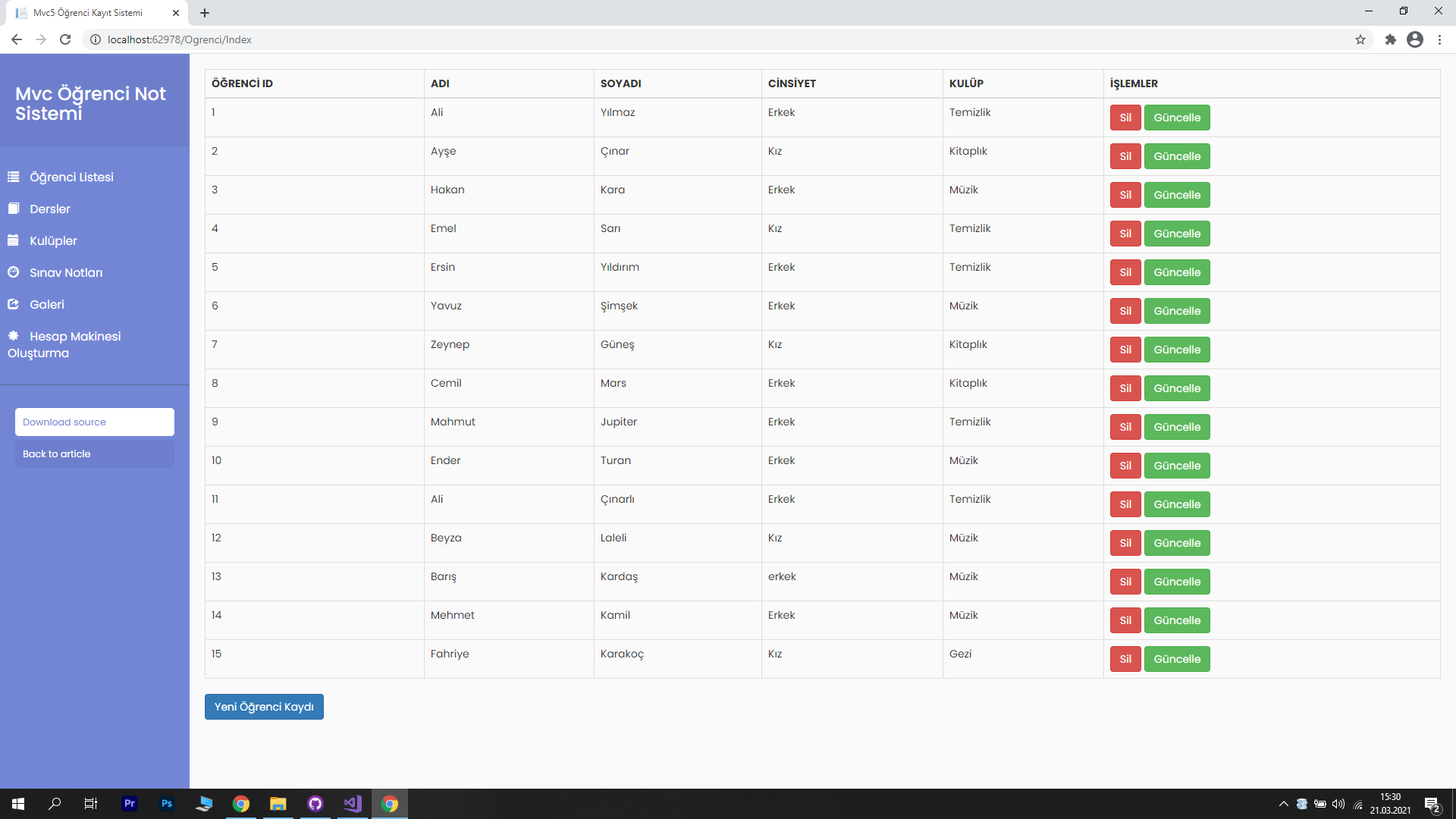The width and height of the screenshot is (1456, 819).
Task: Show hidden system tray icons
Action: (1283, 804)
